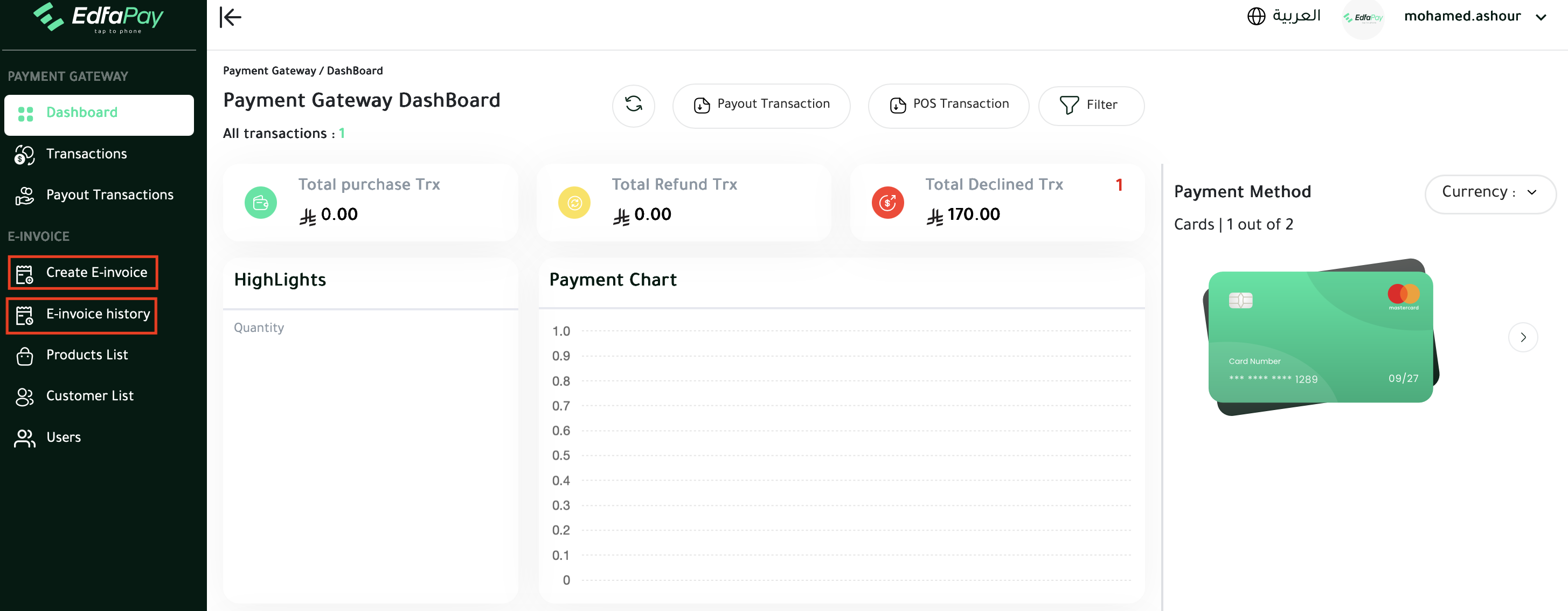Show the next payment card with the arrow
Viewport: 1568px width, 611px height.
[1523, 337]
